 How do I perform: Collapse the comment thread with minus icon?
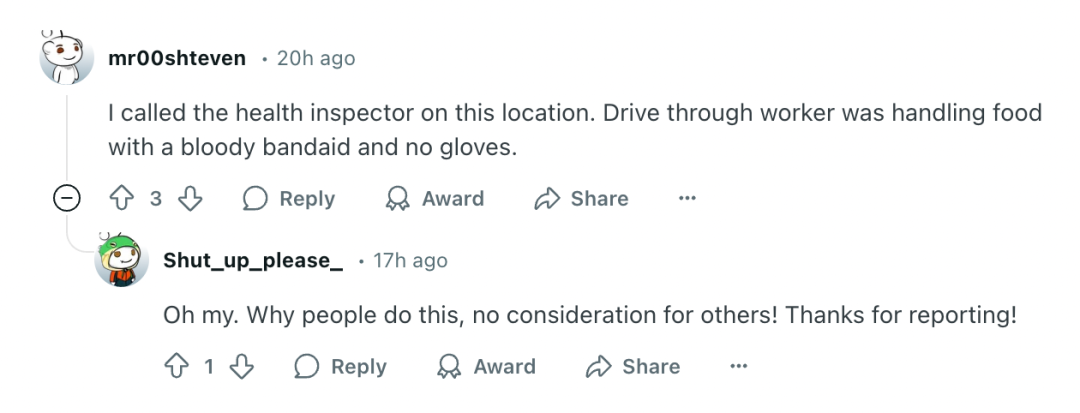[x=67, y=199]
